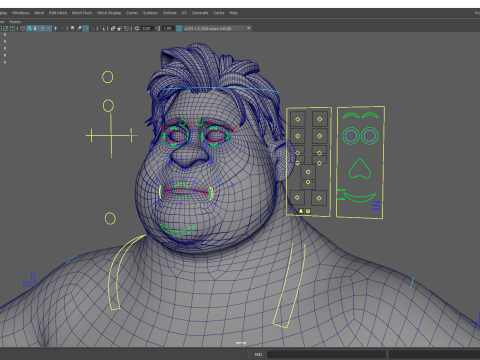Select the topmost yellow circle control left of the head
480x360 pixels.
click(107, 77)
